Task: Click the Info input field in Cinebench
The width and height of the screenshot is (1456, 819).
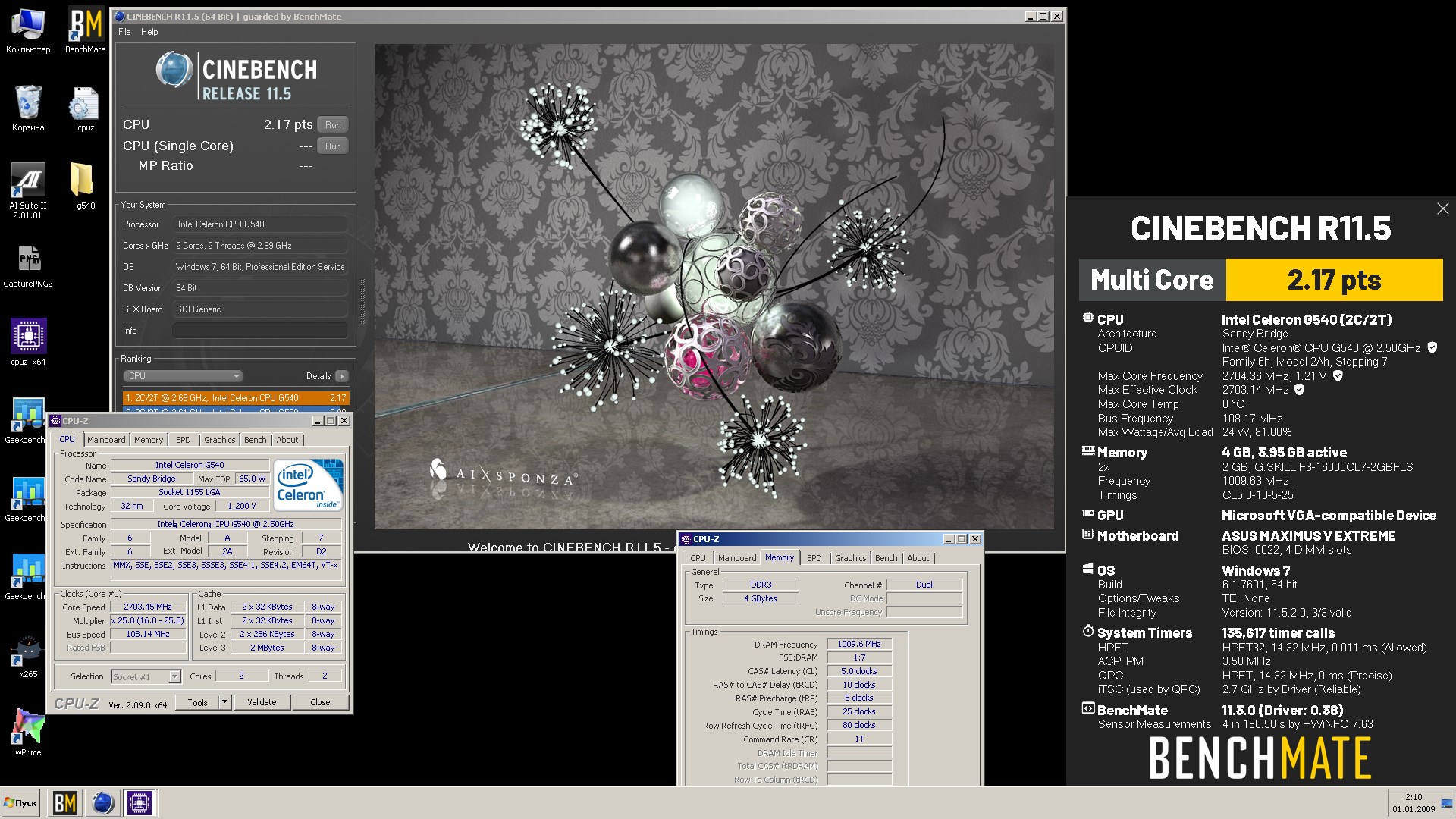Action: [259, 331]
